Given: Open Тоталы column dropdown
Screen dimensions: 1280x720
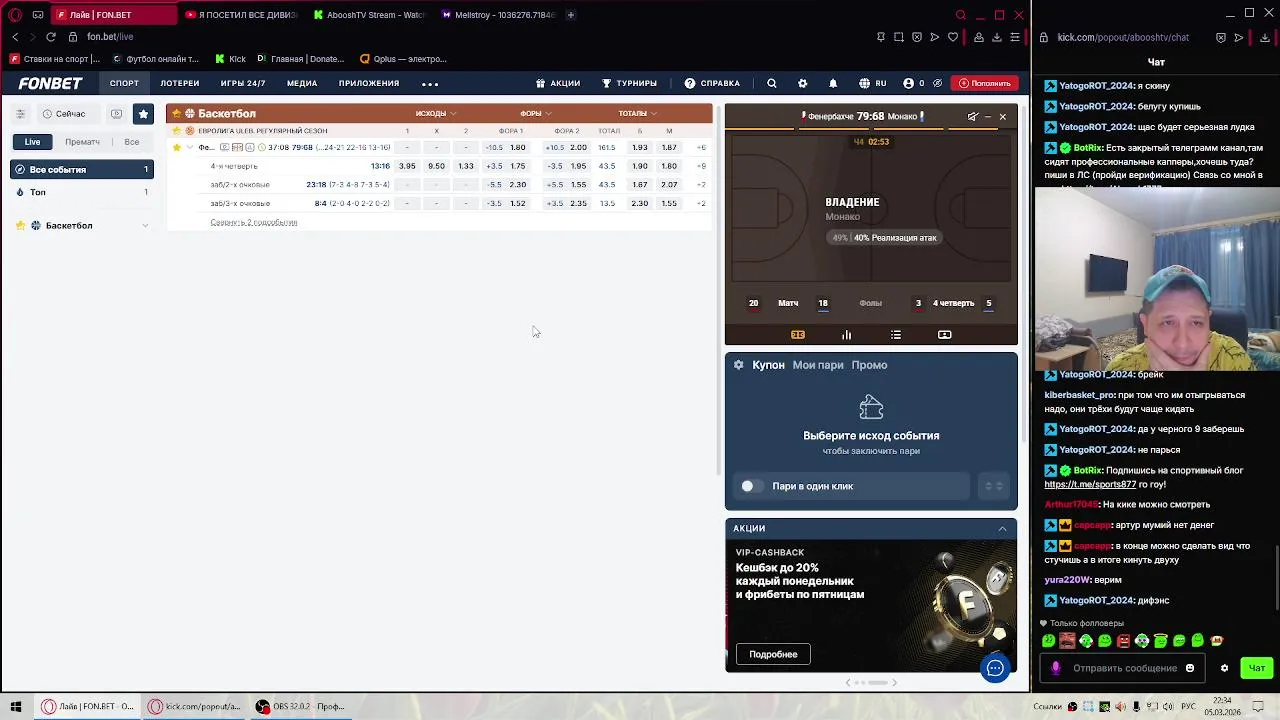Looking at the screenshot, I should 637,114.
